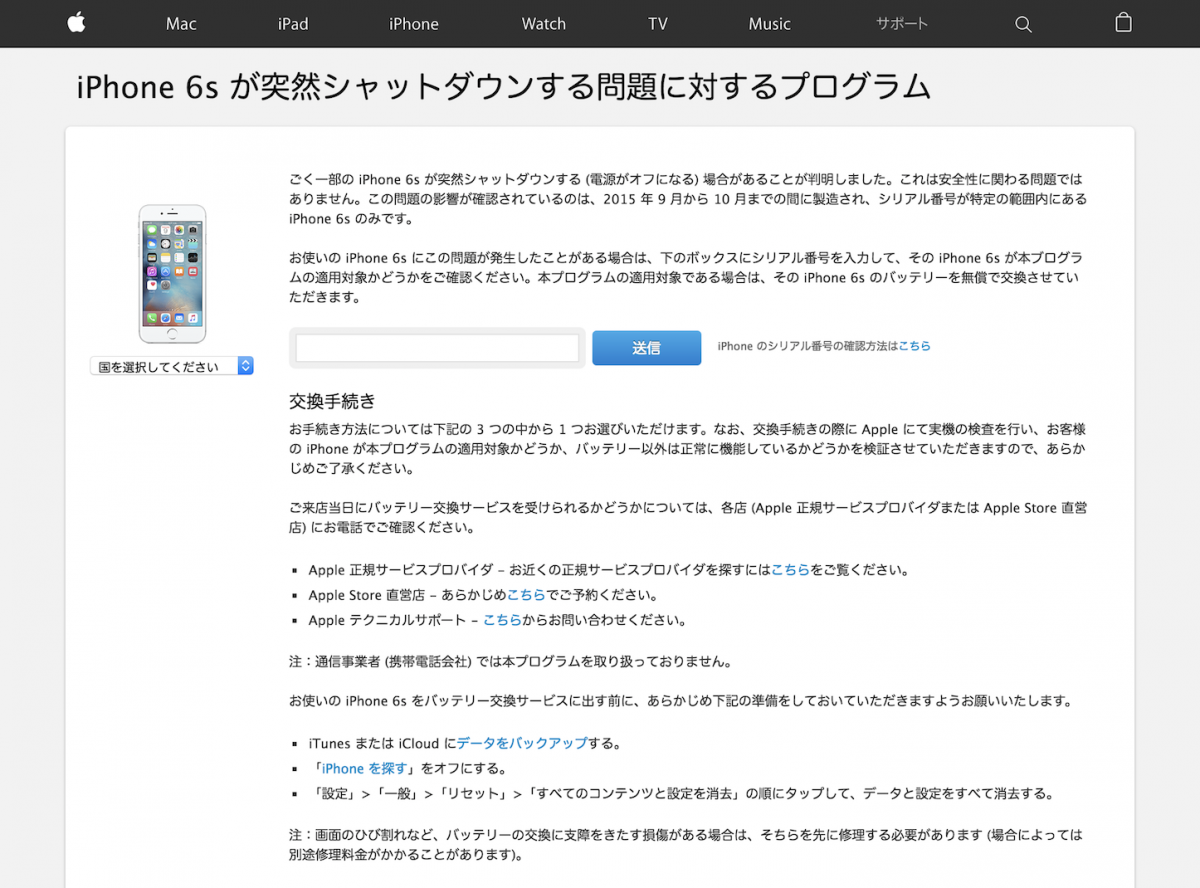Open サポート from the navigation bar
Screen dimensions: 1200x888
(x=900, y=23)
